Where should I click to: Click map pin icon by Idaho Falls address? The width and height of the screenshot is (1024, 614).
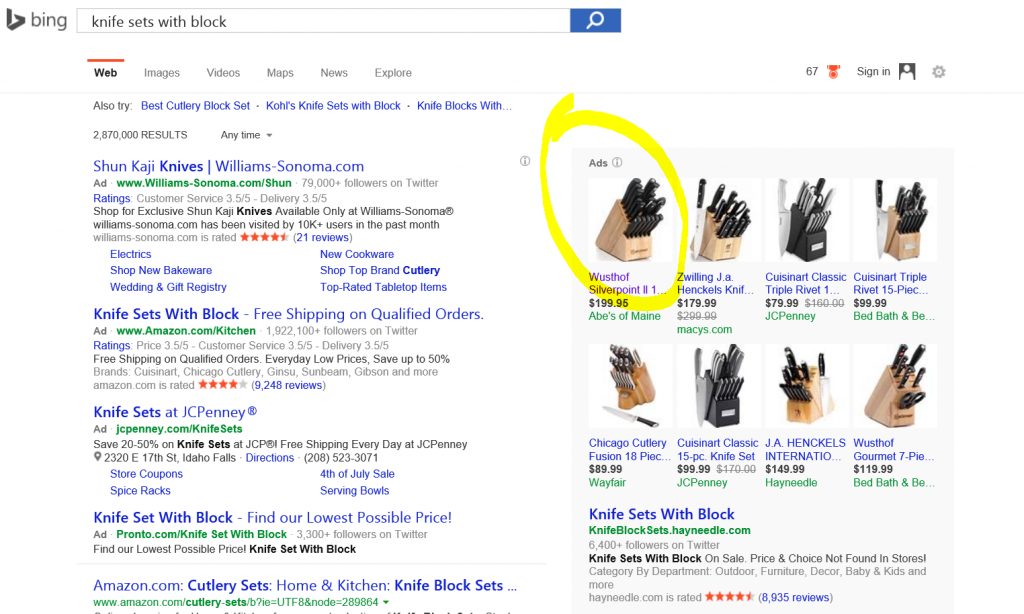coord(97,457)
